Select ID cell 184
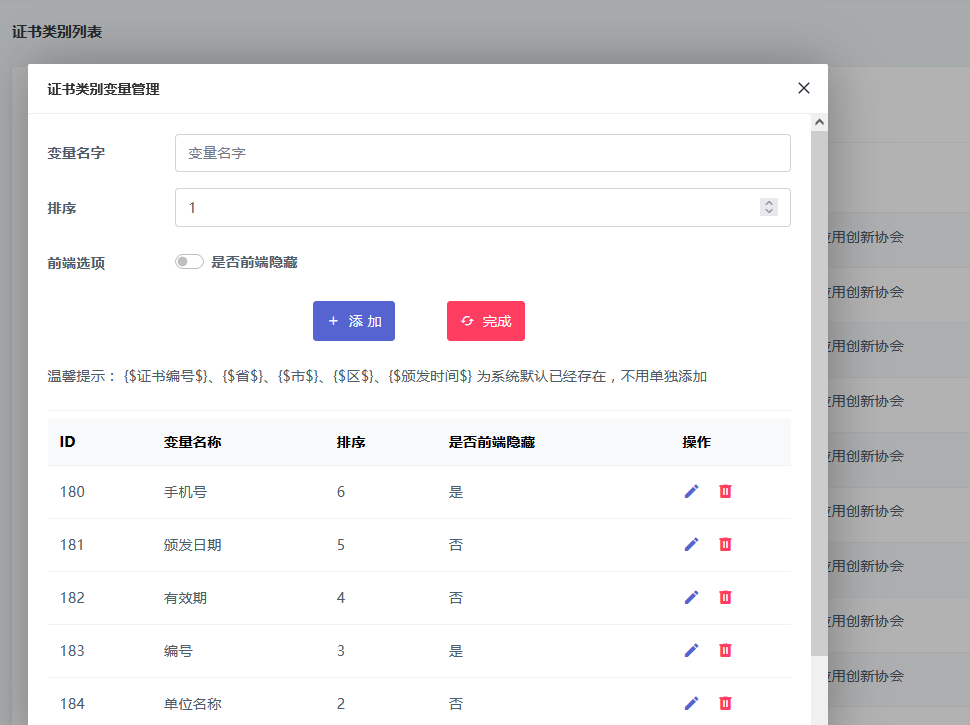The width and height of the screenshot is (970, 725). click(x=72, y=704)
